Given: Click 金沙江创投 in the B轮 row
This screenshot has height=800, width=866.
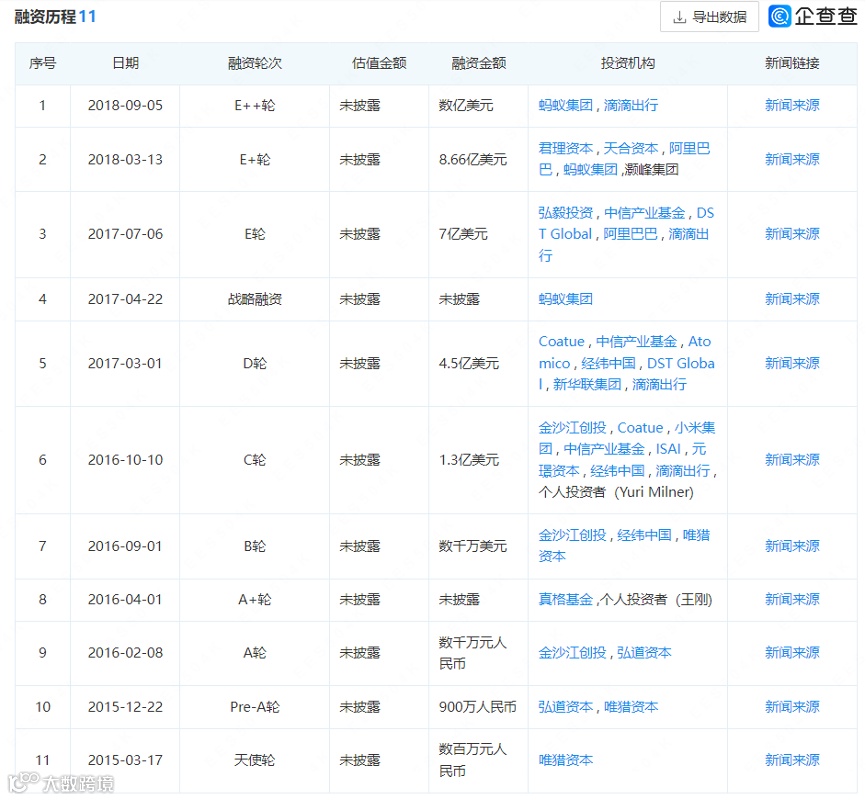Looking at the screenshot, I should click(572, 535).
